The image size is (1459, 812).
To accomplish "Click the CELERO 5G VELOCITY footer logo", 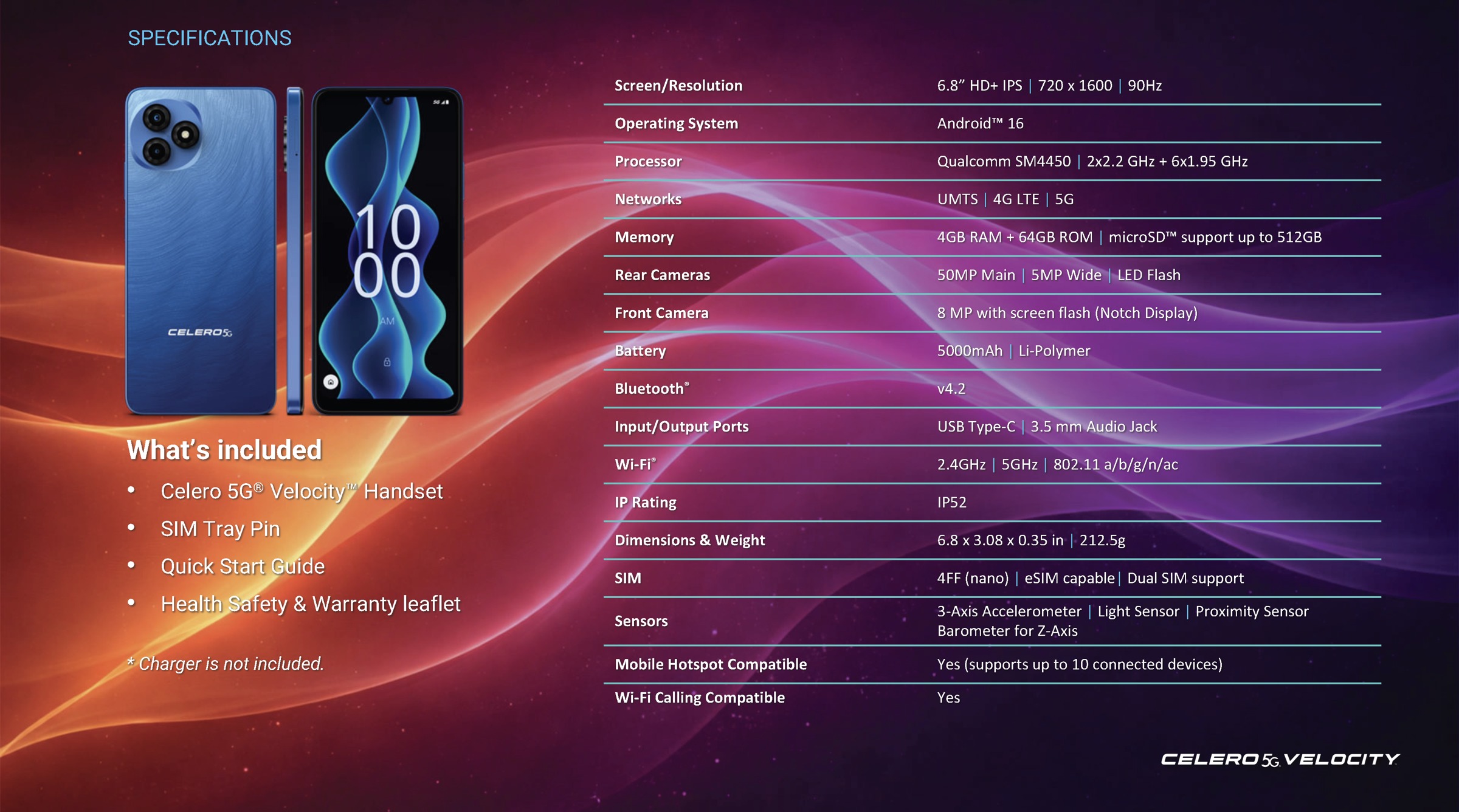I will pyautogui.click(x=1280, y=759).
